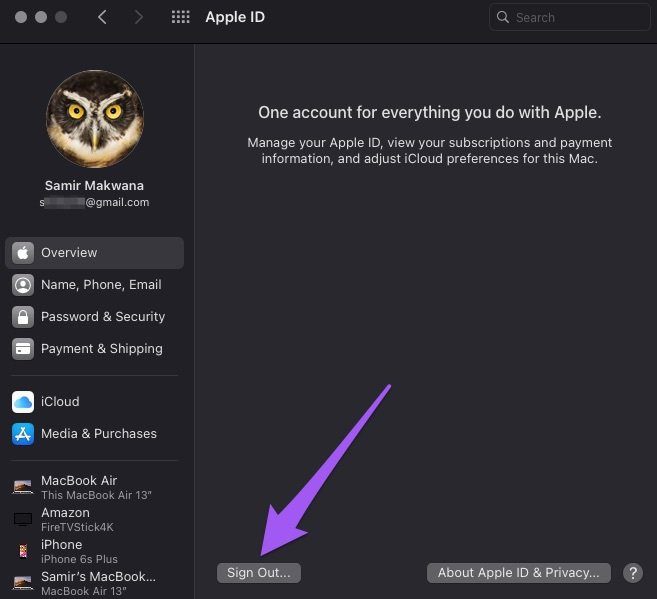Click the MacBook Air device icon
The image size is (657, 599).
(23, 487)
